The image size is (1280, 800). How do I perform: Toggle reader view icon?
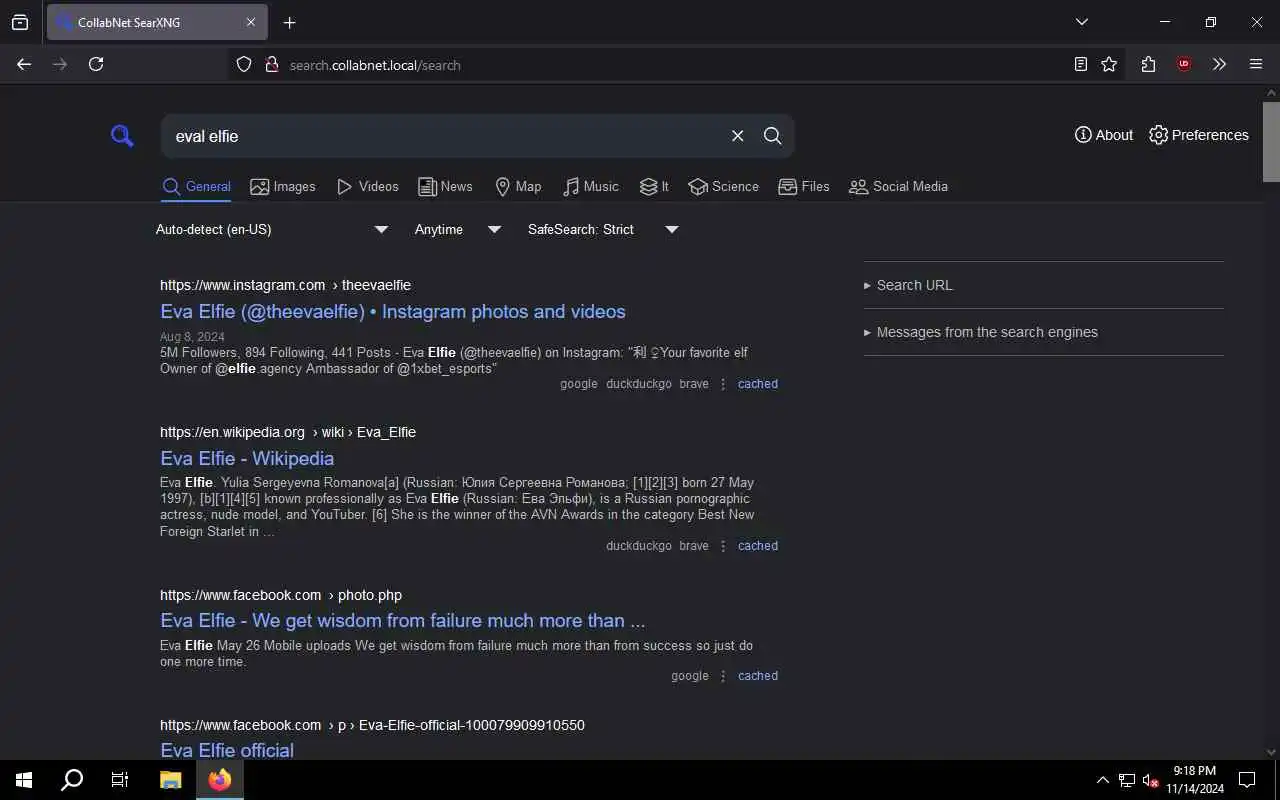point(1080,64)
